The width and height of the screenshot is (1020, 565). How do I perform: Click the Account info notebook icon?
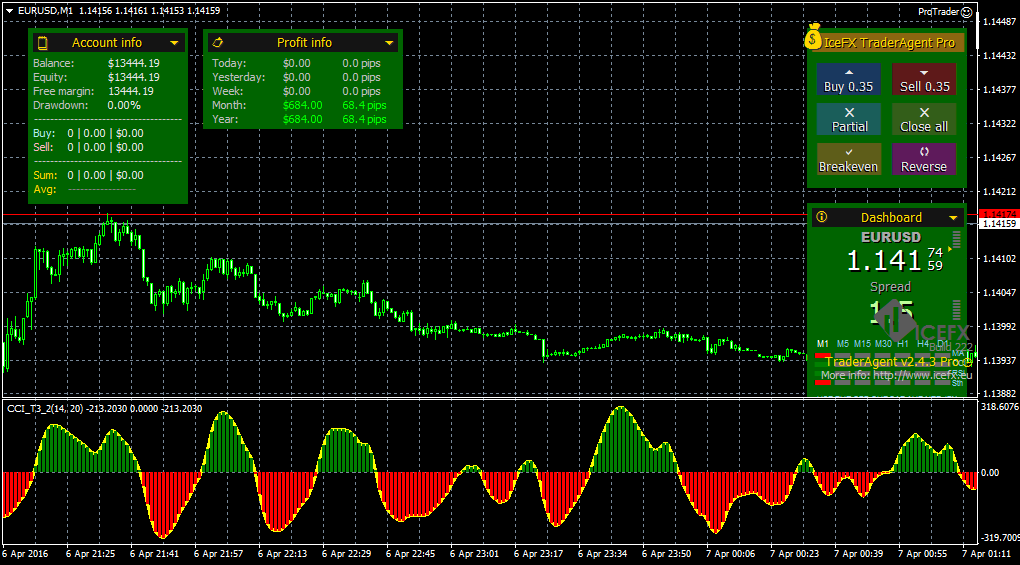point(43,43)
